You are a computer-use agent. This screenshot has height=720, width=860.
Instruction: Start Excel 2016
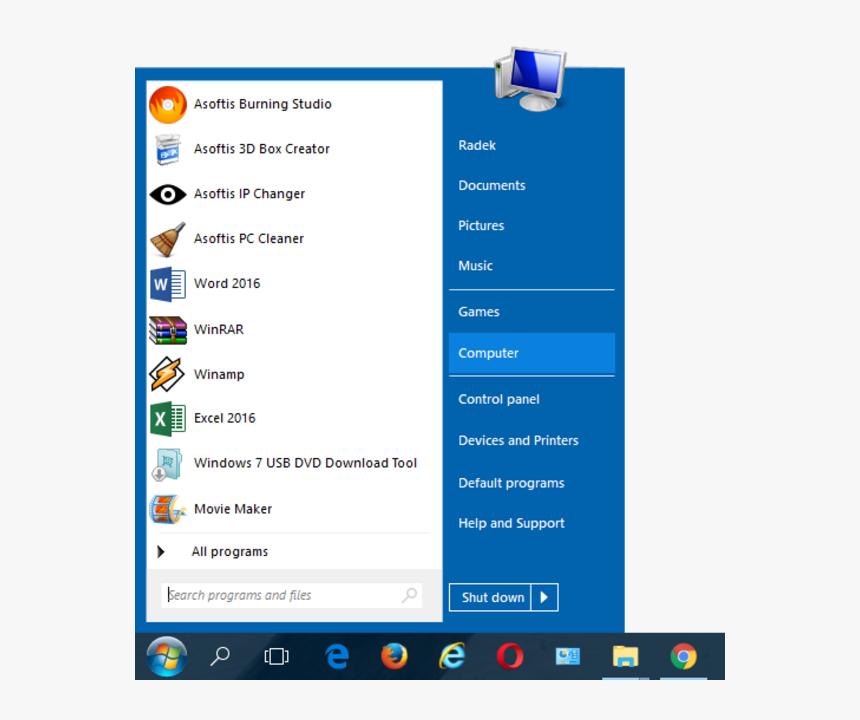224,418
